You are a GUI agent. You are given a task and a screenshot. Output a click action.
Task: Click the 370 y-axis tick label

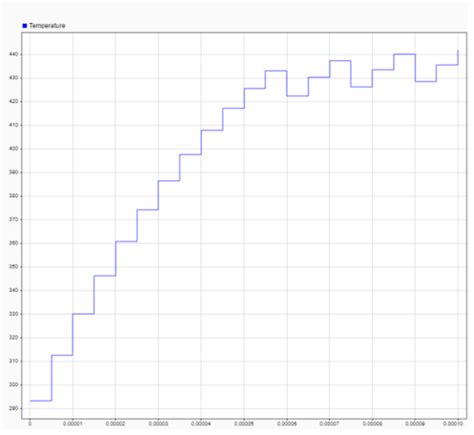13,220
